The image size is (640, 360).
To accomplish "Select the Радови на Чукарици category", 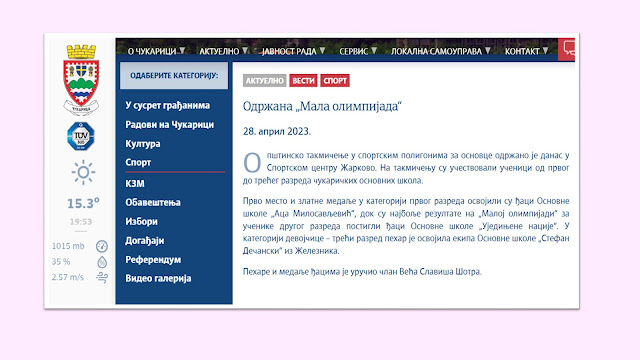I will tap(169, 124).
